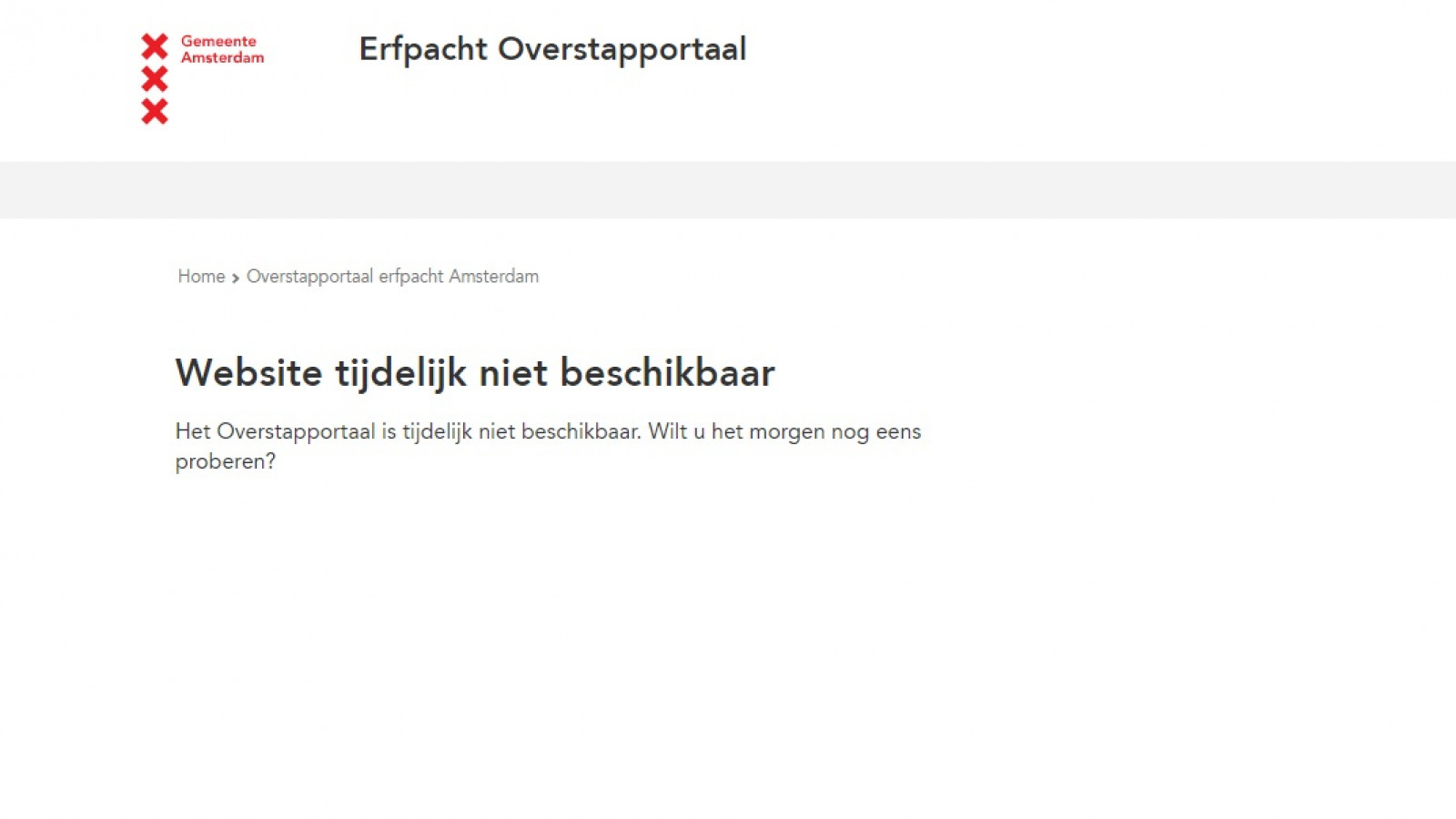The width and height of the screenshot is (1456, 819).
Task: Open the 'Home' breadcrumb link
Action: (x=200, y=276)
